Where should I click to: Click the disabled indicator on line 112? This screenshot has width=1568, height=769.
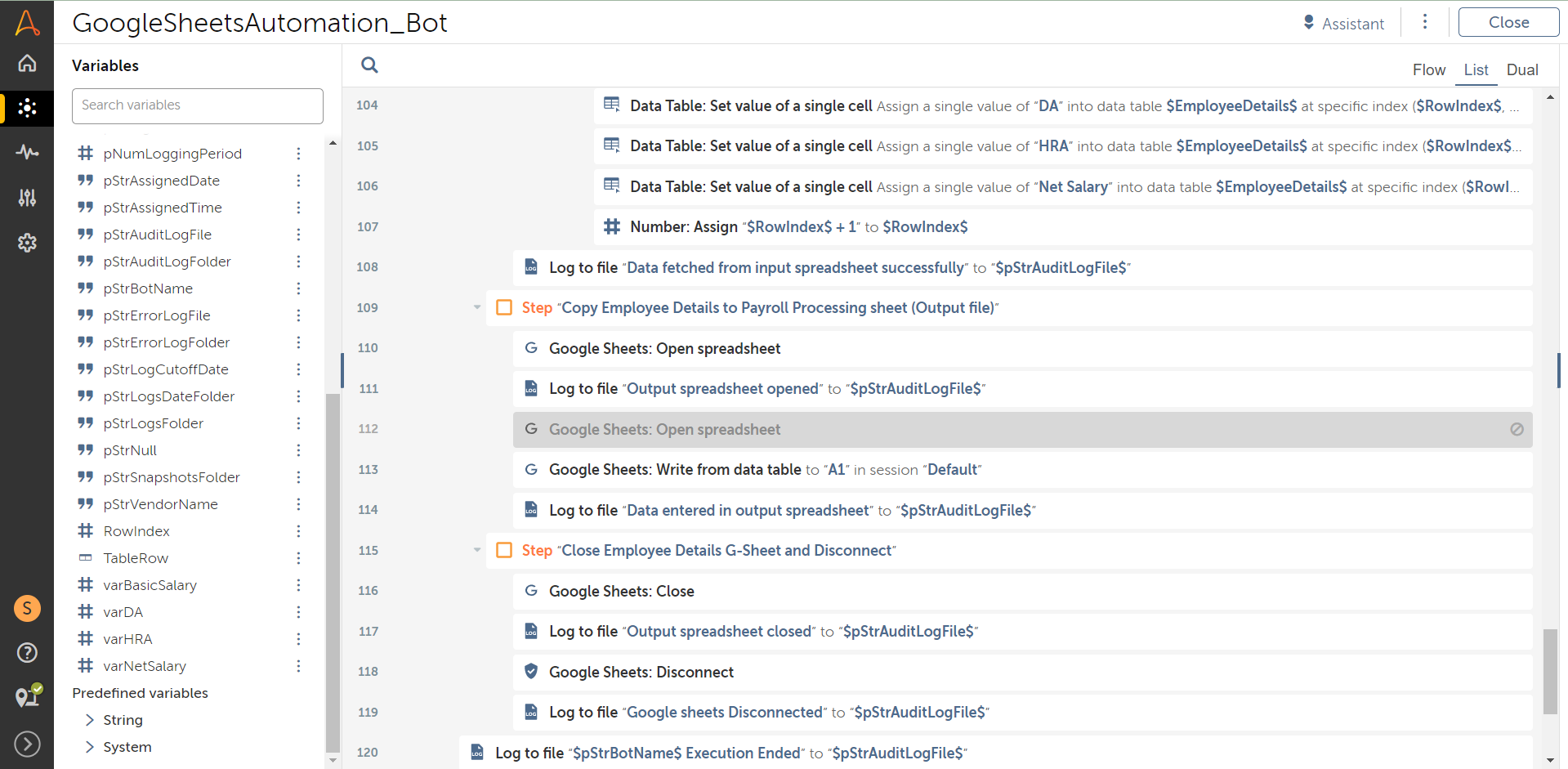coord(1517,430)
